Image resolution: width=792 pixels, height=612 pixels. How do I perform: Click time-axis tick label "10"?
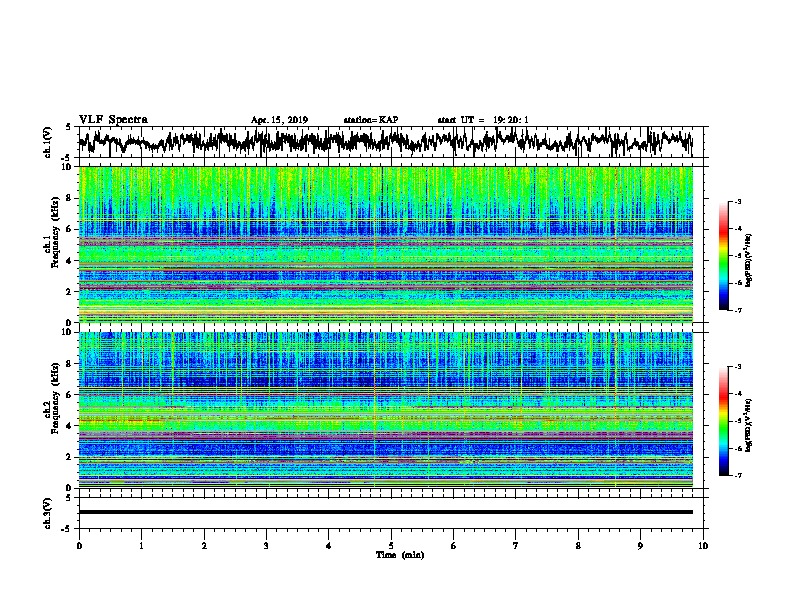point(703,546)
